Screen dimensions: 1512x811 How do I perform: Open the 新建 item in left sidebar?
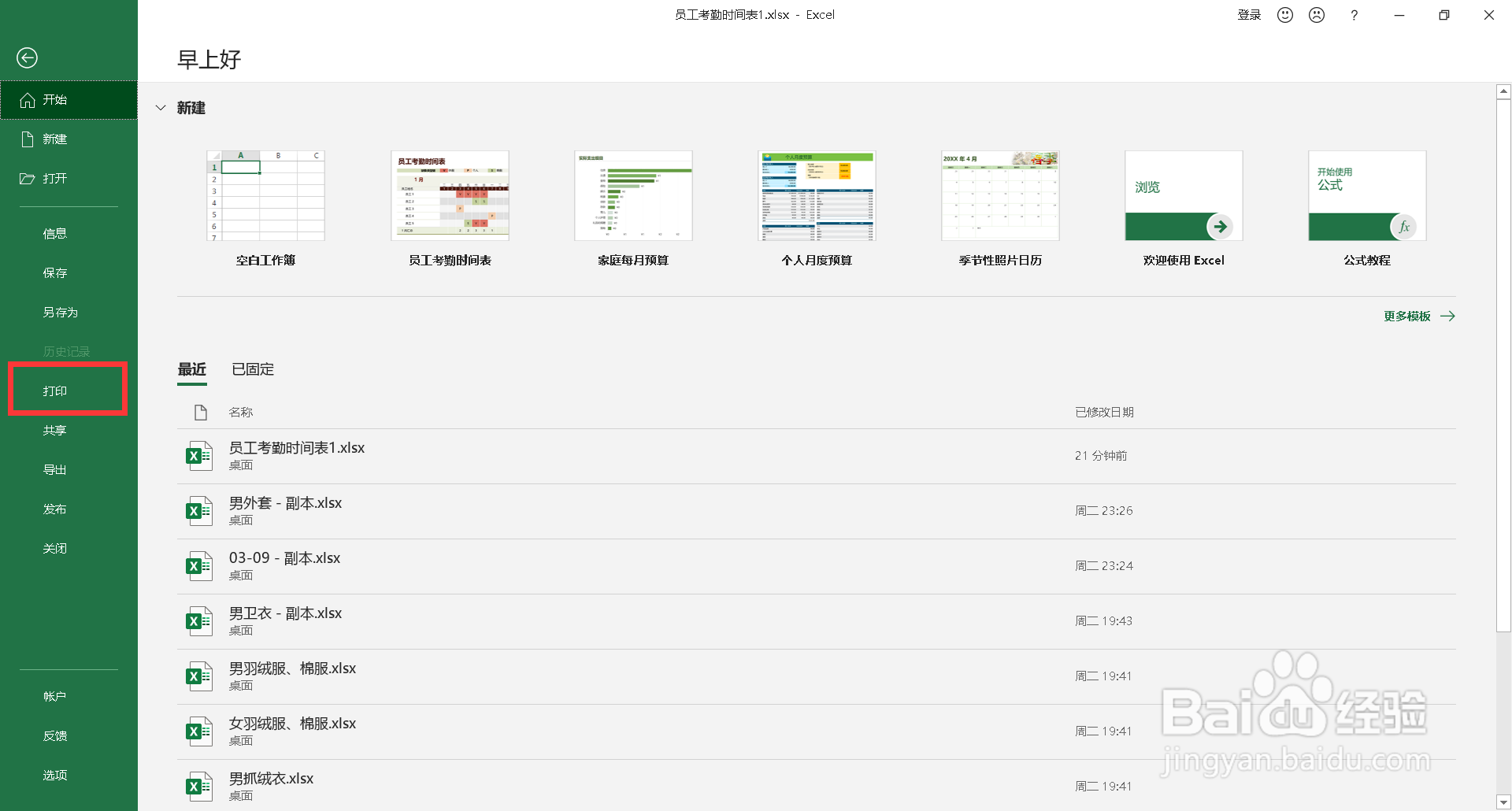tap(69, 139)
